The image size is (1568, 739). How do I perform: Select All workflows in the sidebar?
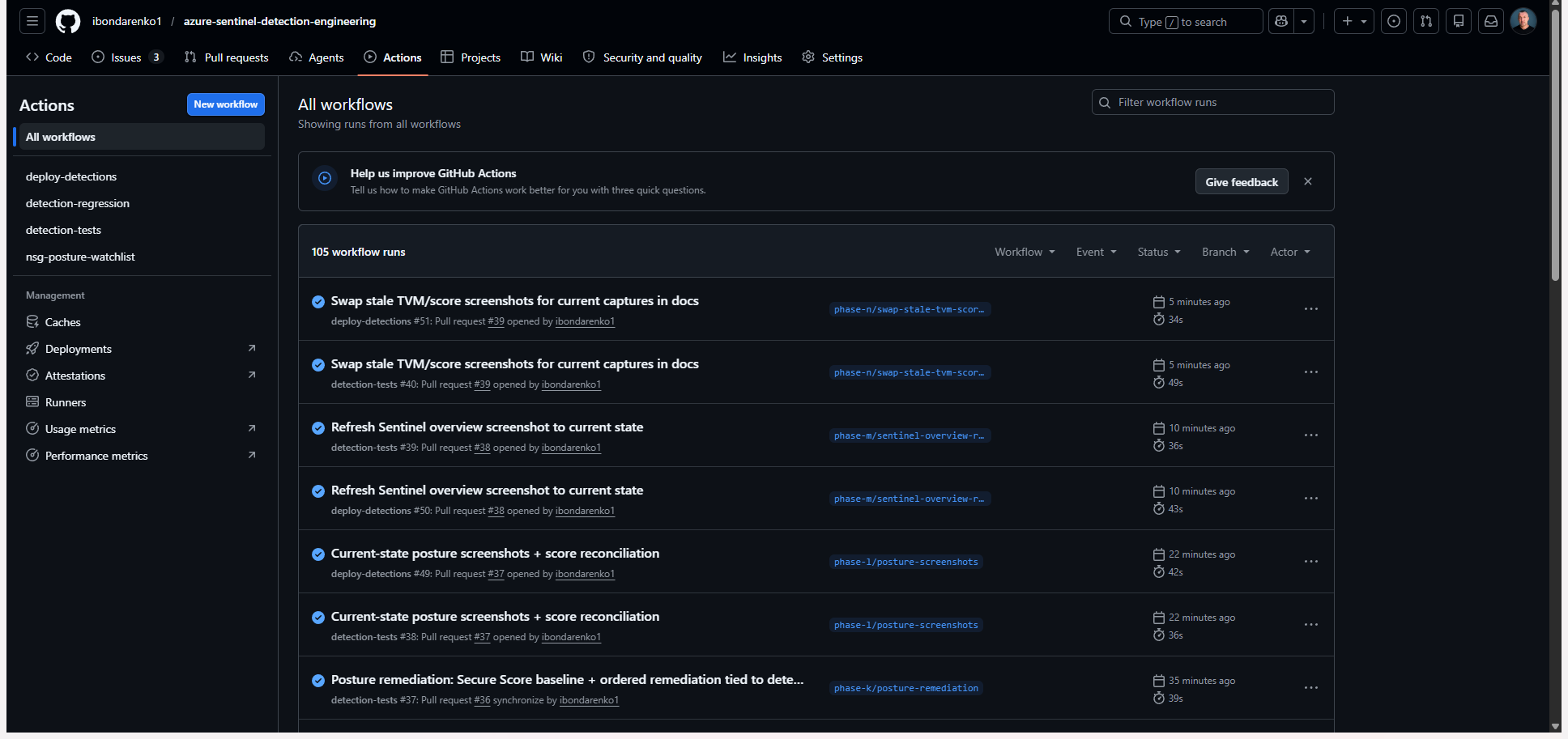tap(142, 137)
